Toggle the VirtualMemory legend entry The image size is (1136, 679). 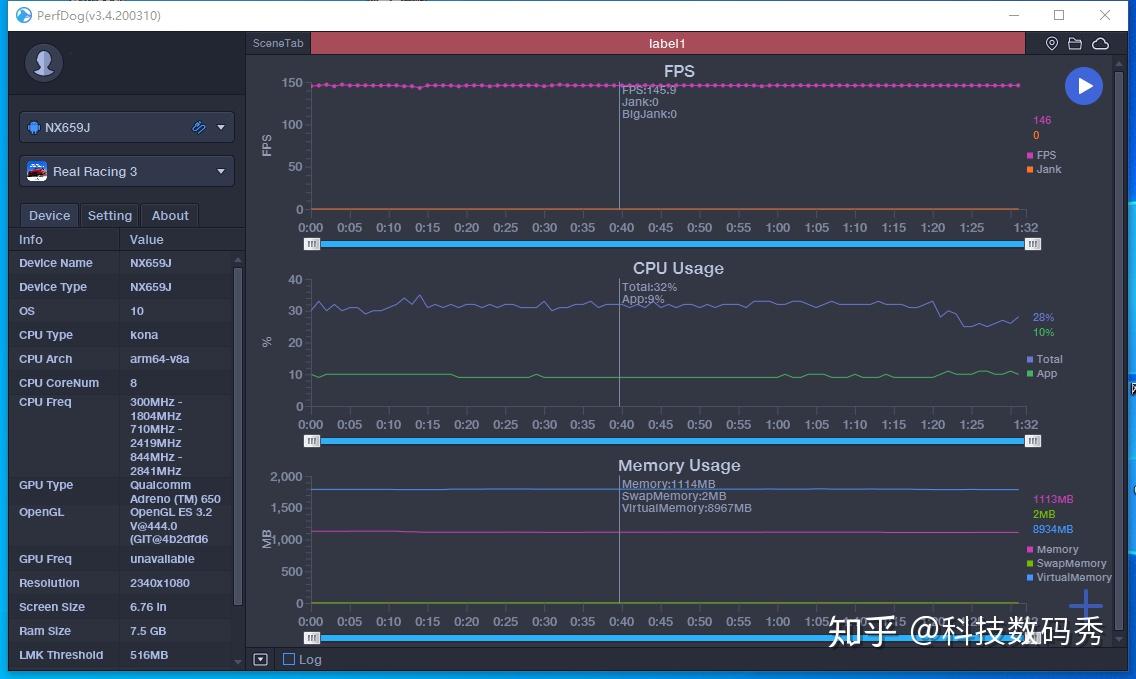[1069, 578]
